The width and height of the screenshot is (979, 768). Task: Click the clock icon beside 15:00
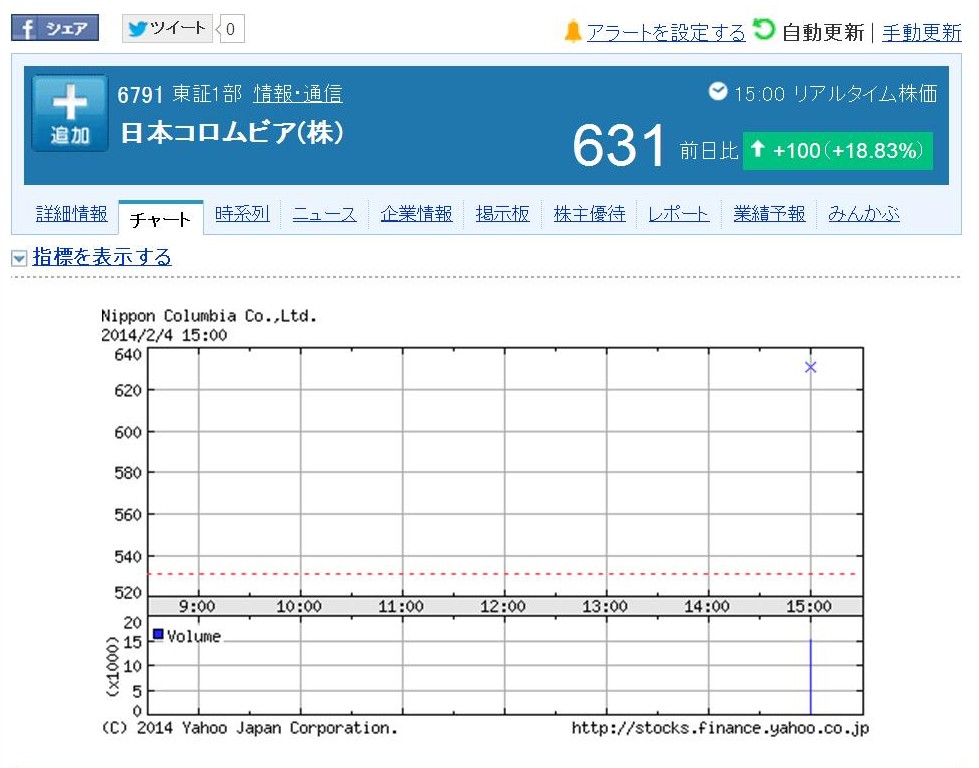click(x=718, y=91)
